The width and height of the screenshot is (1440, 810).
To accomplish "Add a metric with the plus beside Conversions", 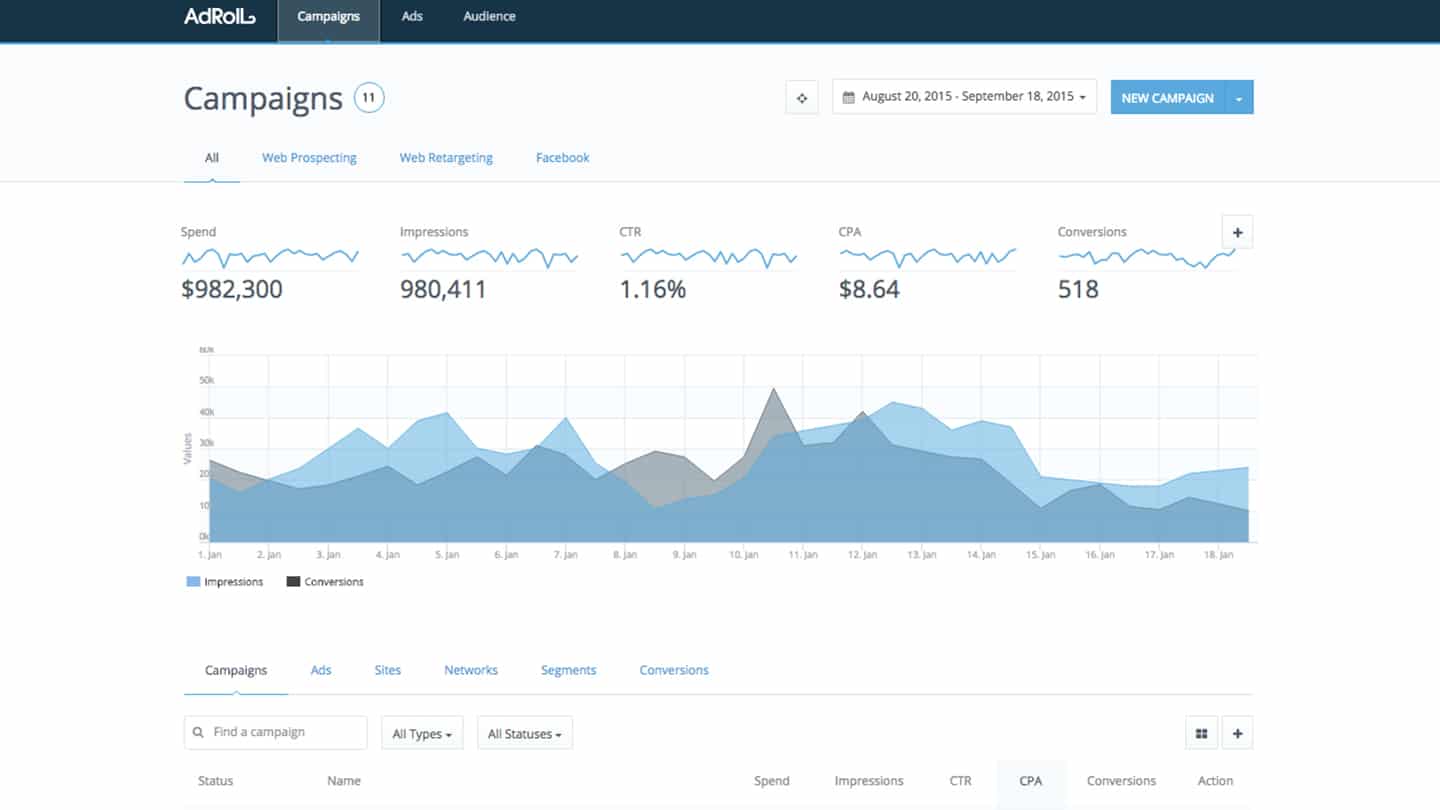I will pos(1237,232).
